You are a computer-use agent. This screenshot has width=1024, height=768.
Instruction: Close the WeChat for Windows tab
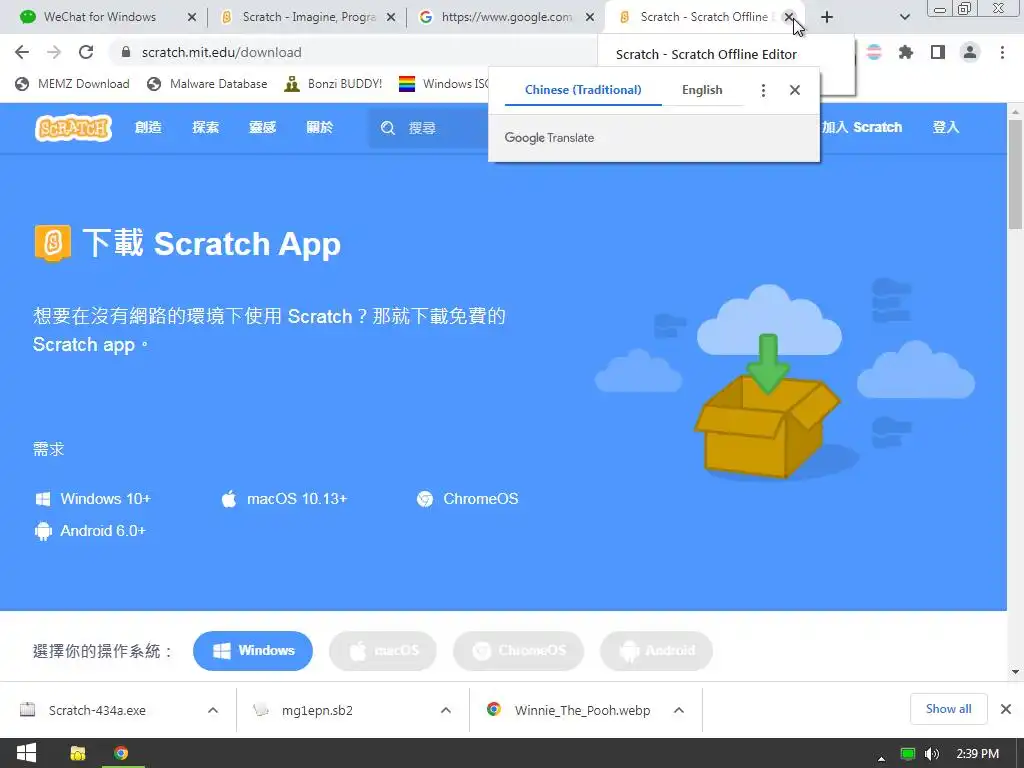pos(191,17)
